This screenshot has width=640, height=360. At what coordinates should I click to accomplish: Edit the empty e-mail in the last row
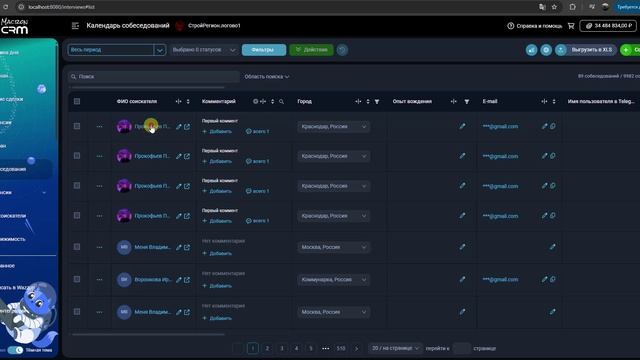[552, 312]
